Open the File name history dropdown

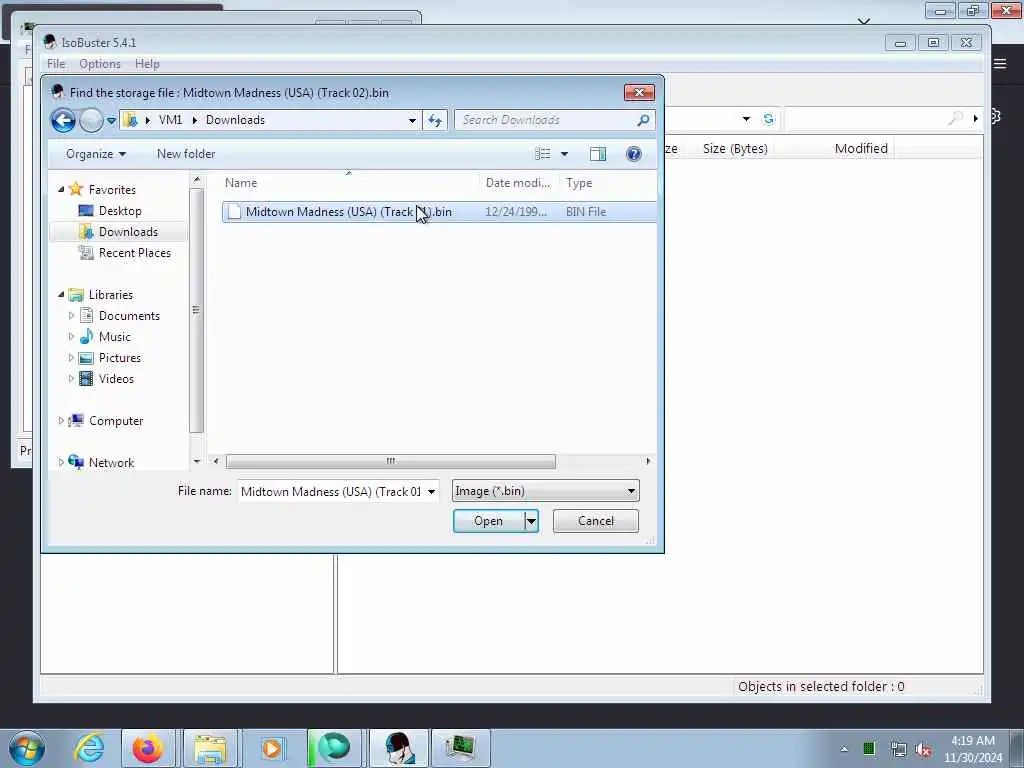[432, 491]
